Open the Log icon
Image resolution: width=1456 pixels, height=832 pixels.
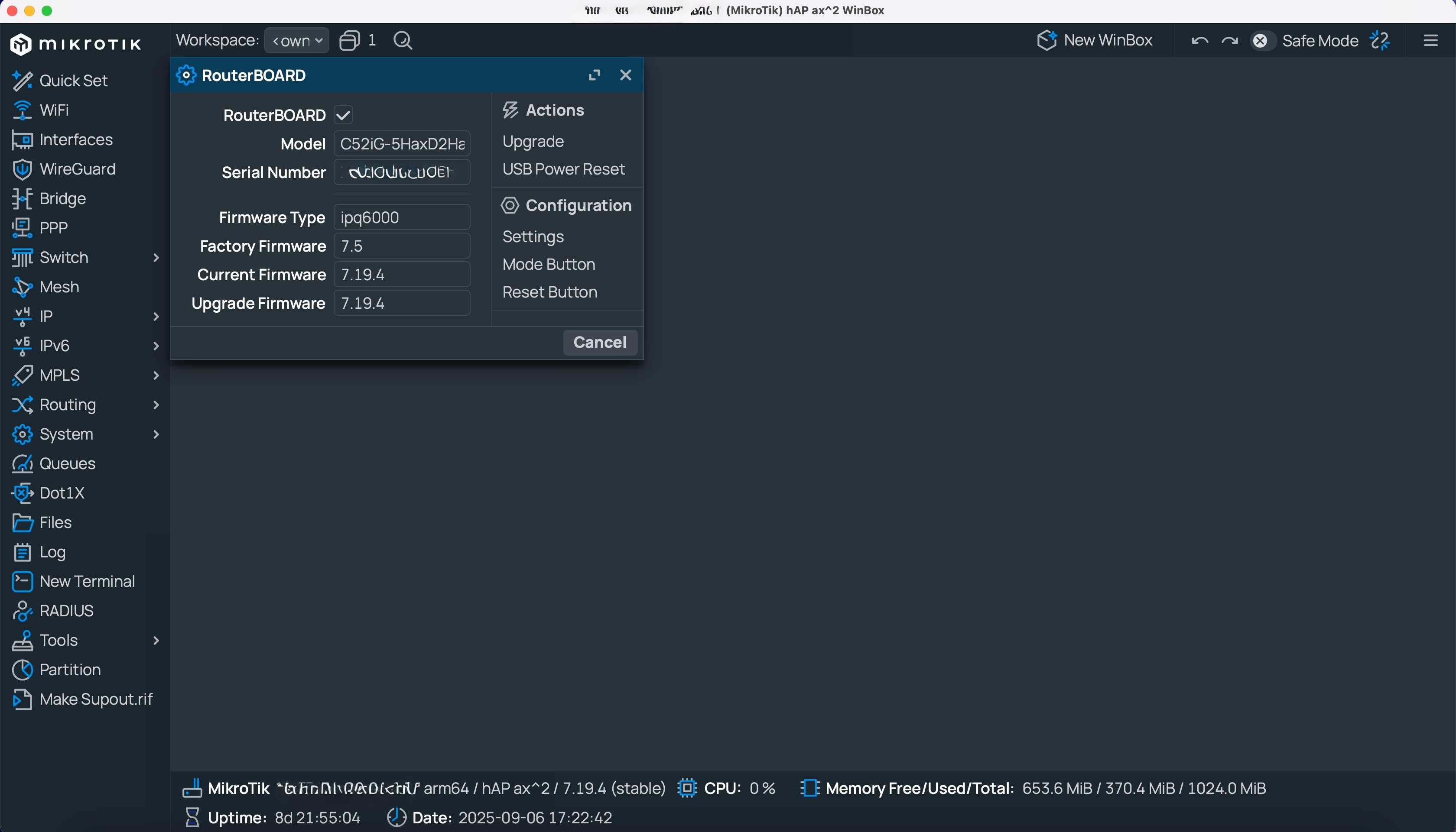point(22,552)
